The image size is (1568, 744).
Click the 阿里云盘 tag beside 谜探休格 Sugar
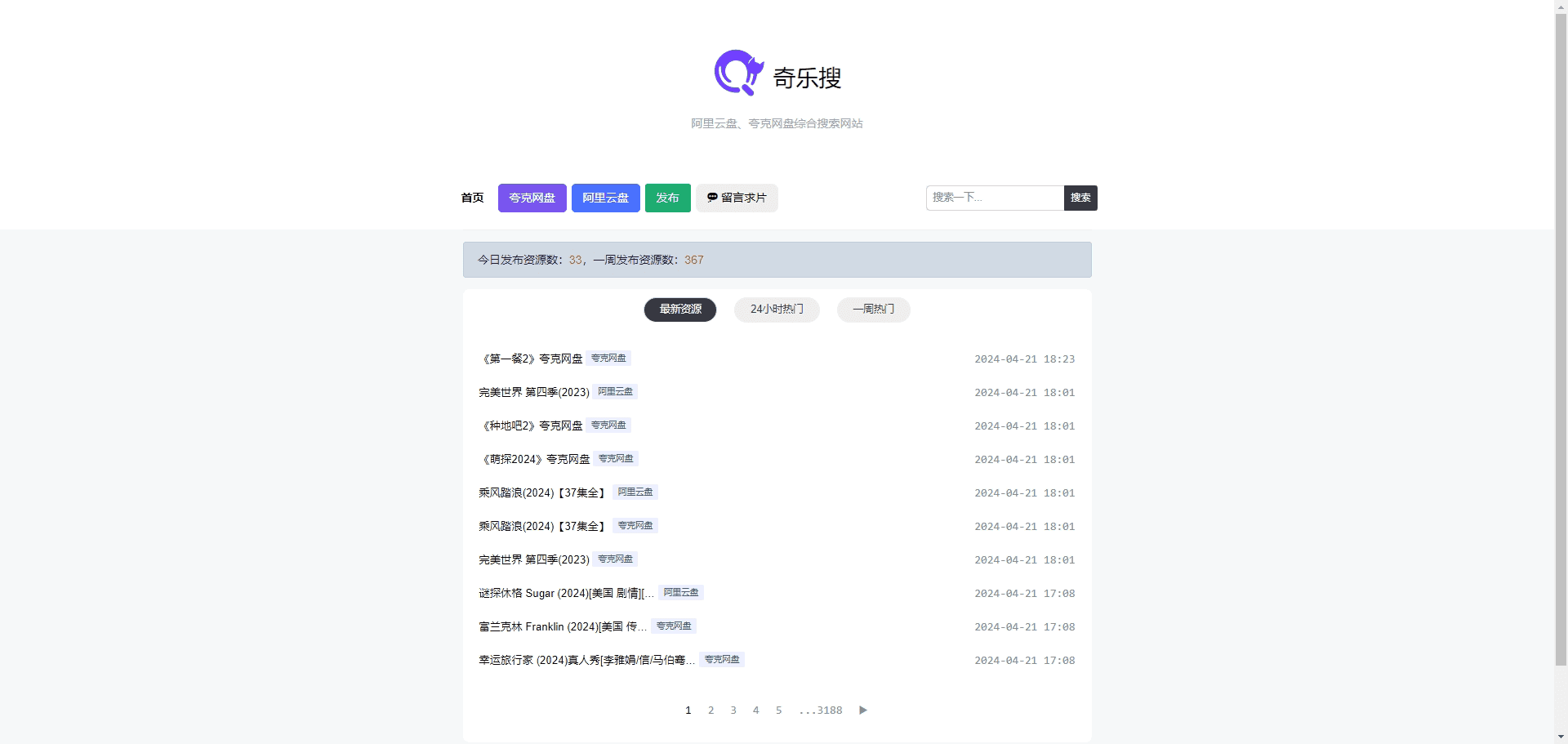[681, 593]
